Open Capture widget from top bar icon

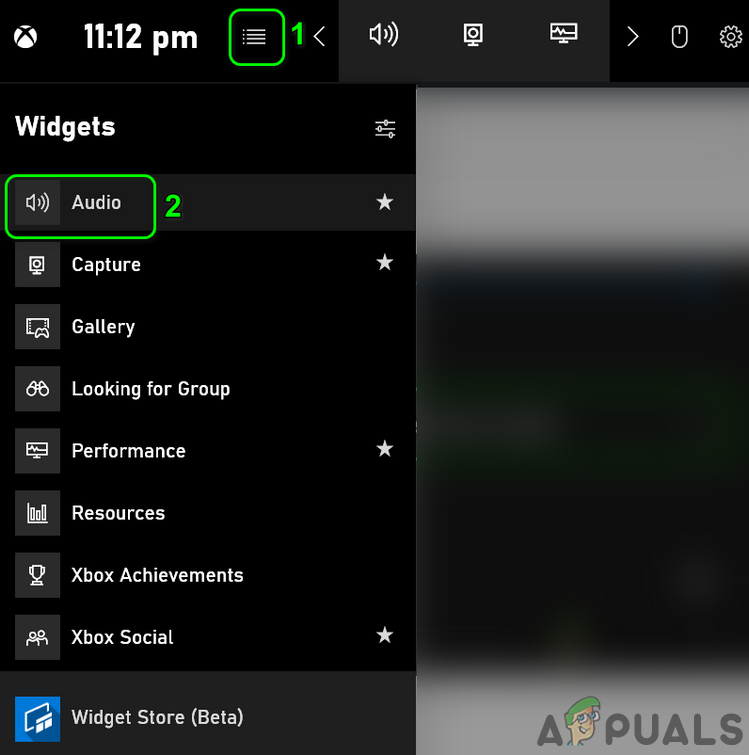[473, 35]
